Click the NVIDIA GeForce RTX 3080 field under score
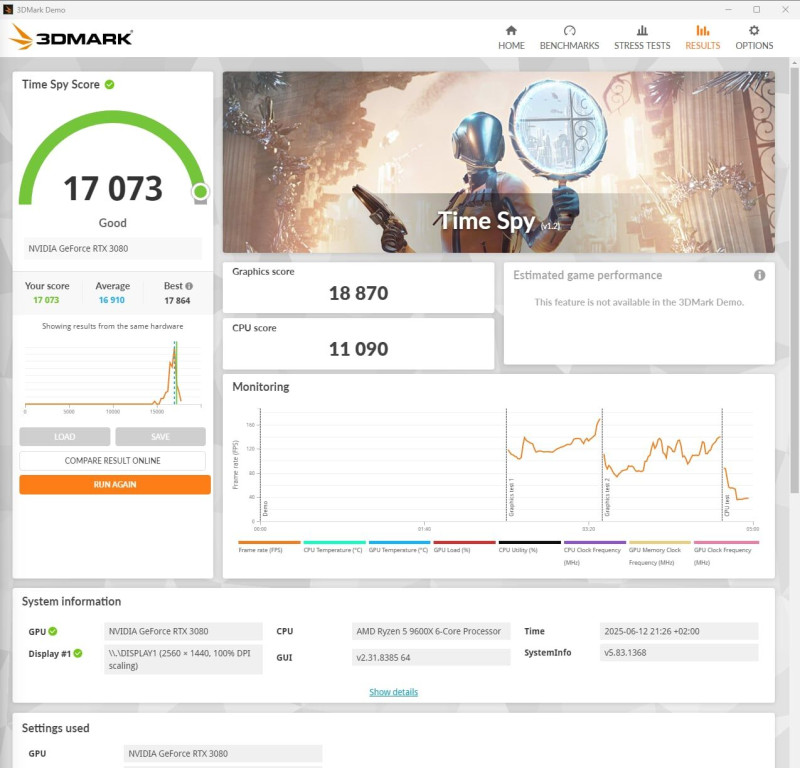This screenshot has width=800, height=768. (112, 249)
